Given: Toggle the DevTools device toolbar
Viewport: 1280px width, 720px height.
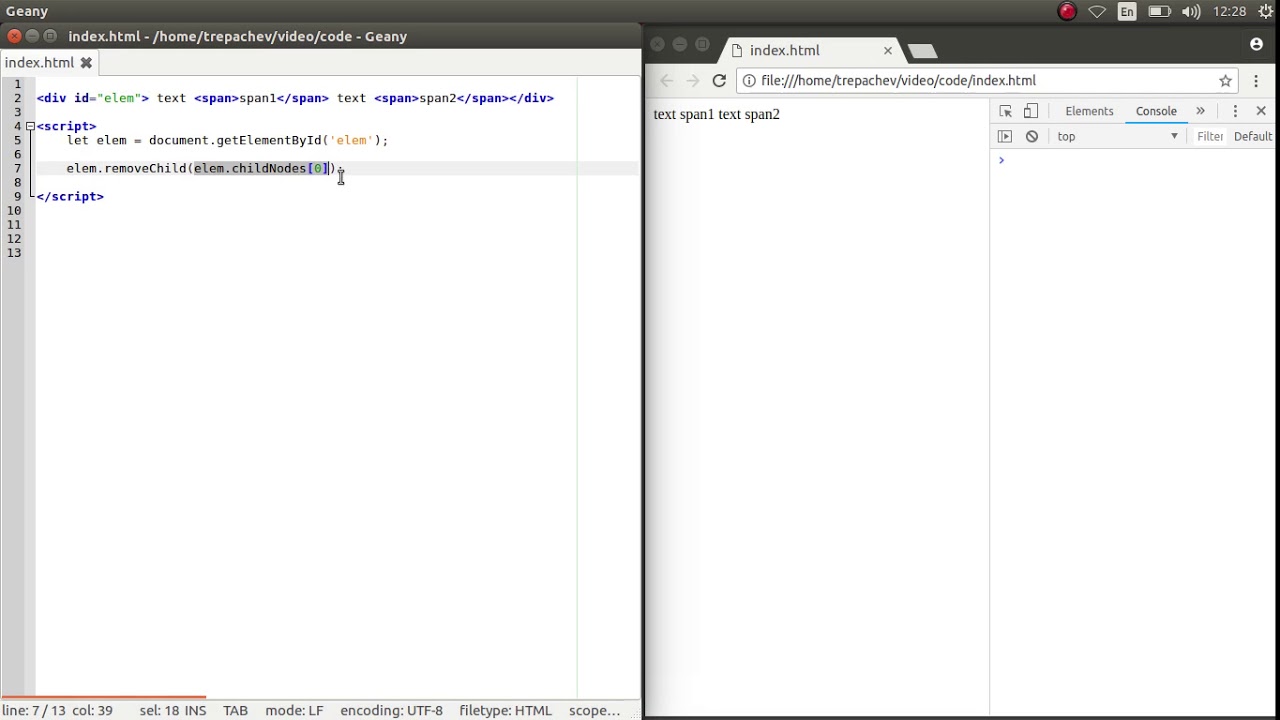Looking at the screenshot, I should point(1031,111).
